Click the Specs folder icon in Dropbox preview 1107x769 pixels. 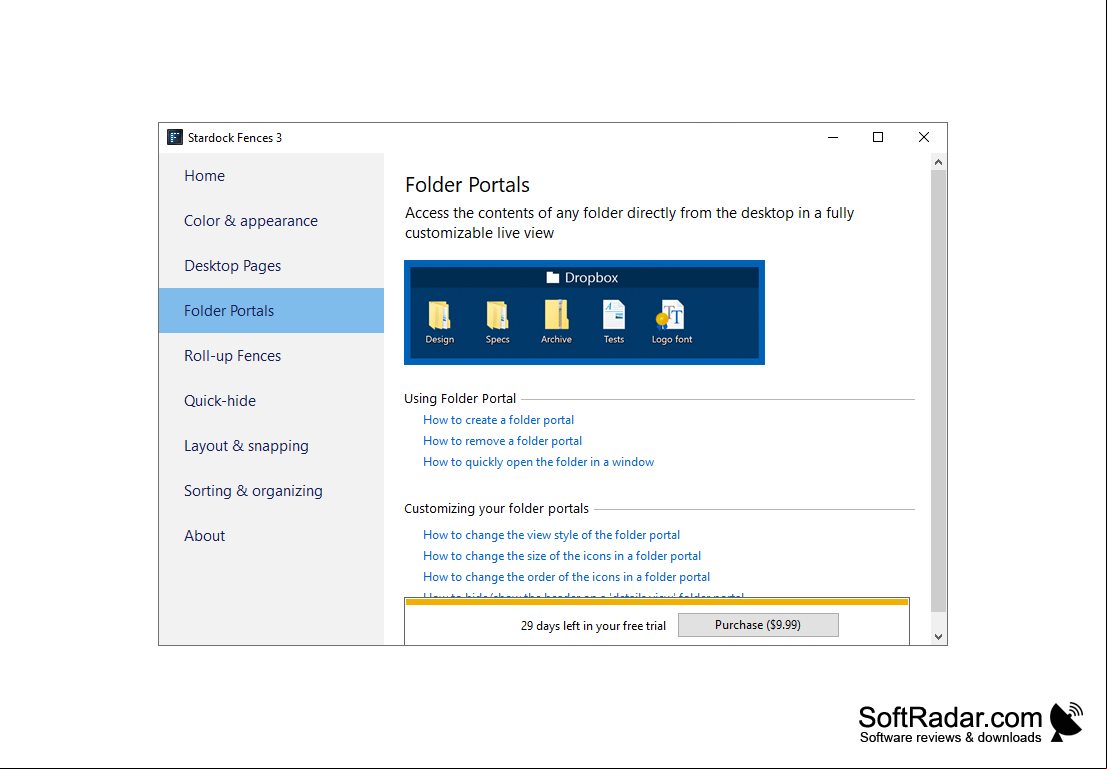[497, 315]
